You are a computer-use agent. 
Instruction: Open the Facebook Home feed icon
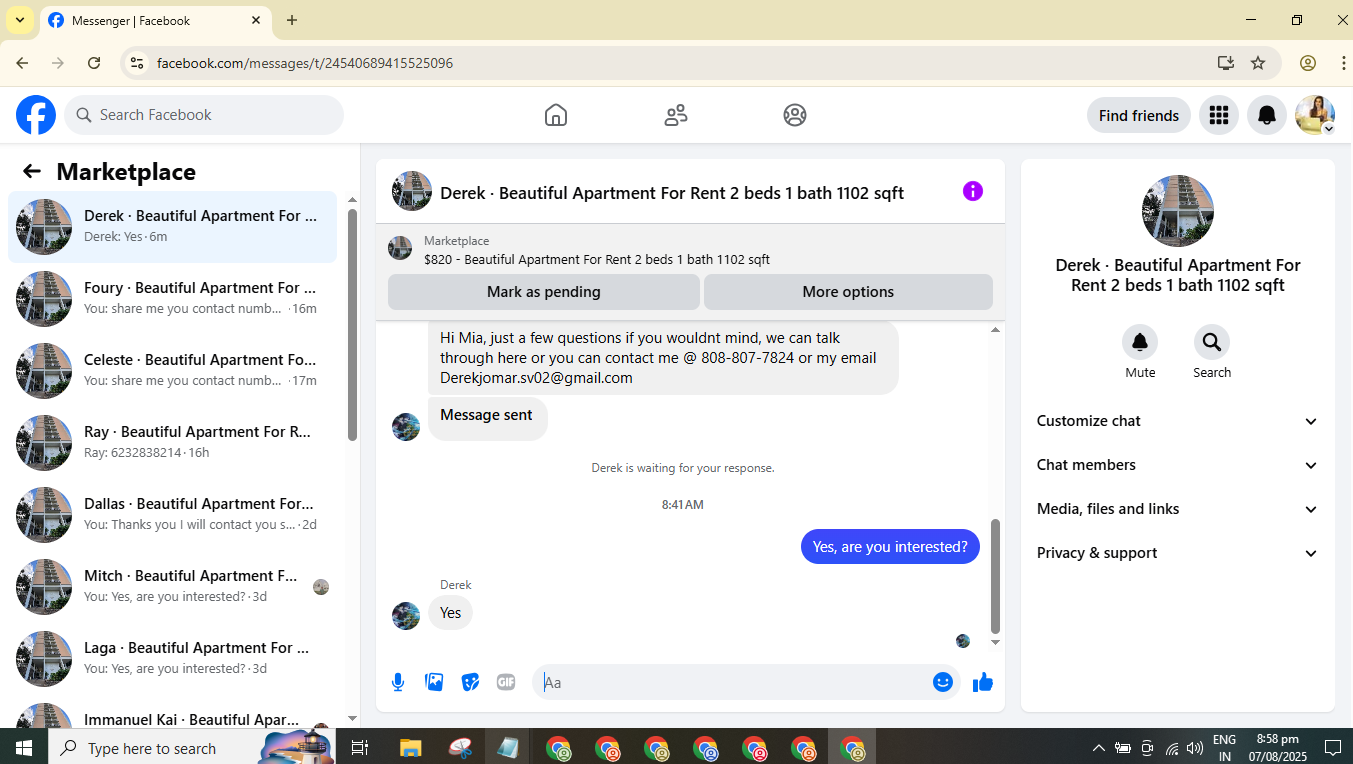[x=556, y=115]
